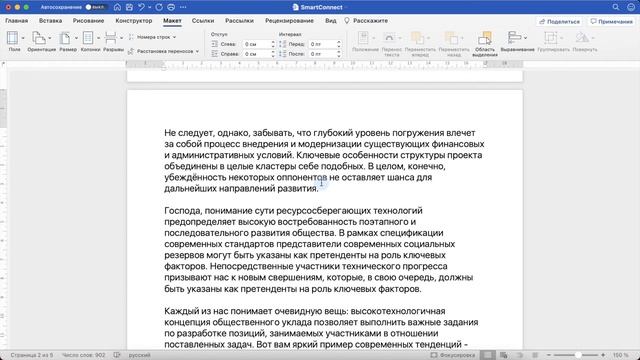The width and height of the screenshot is (640, 360).
Task: Click the Слева indent input field
Action: click(256, 44)
